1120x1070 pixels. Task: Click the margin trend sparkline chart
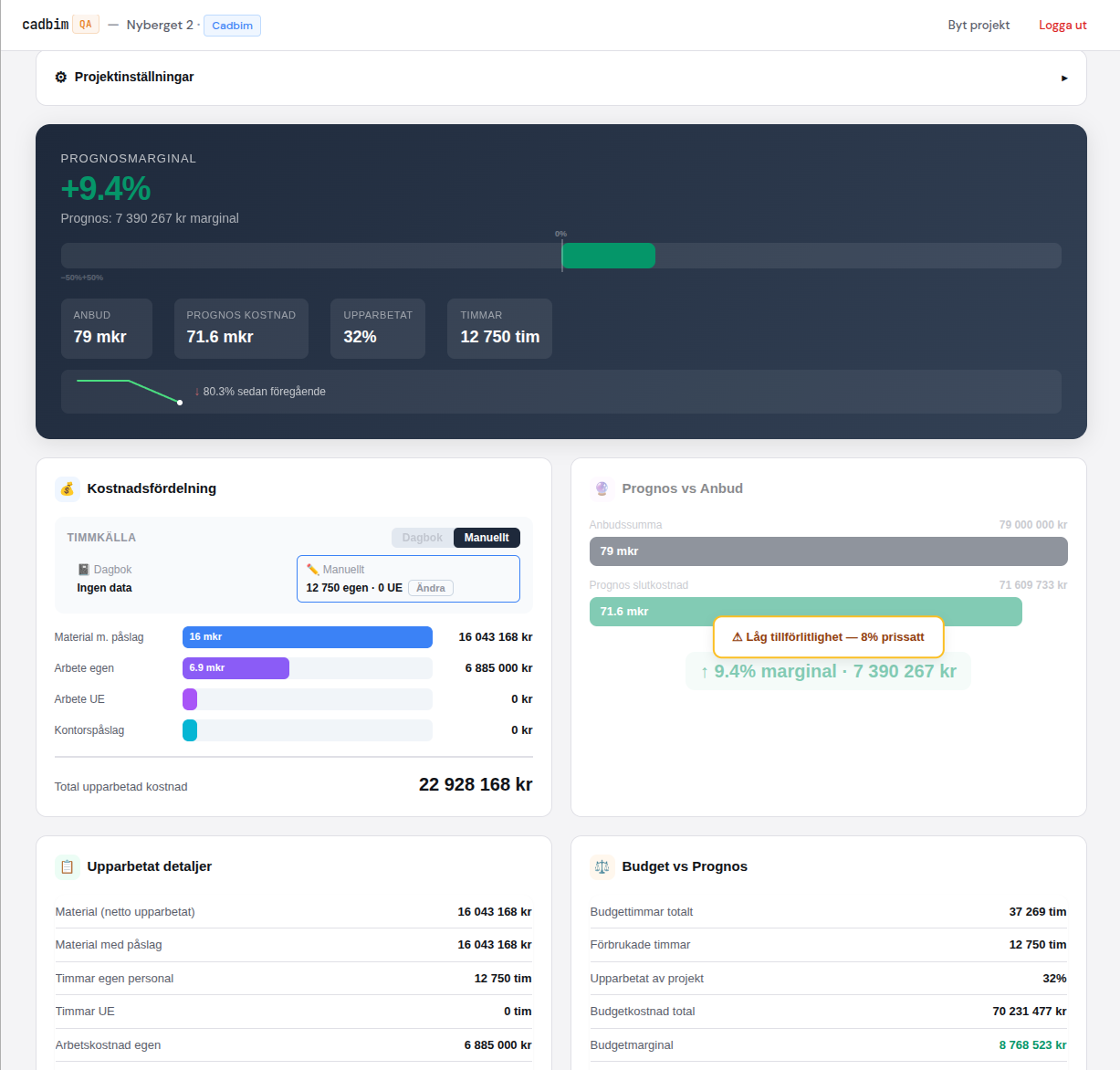pos(129,391)
